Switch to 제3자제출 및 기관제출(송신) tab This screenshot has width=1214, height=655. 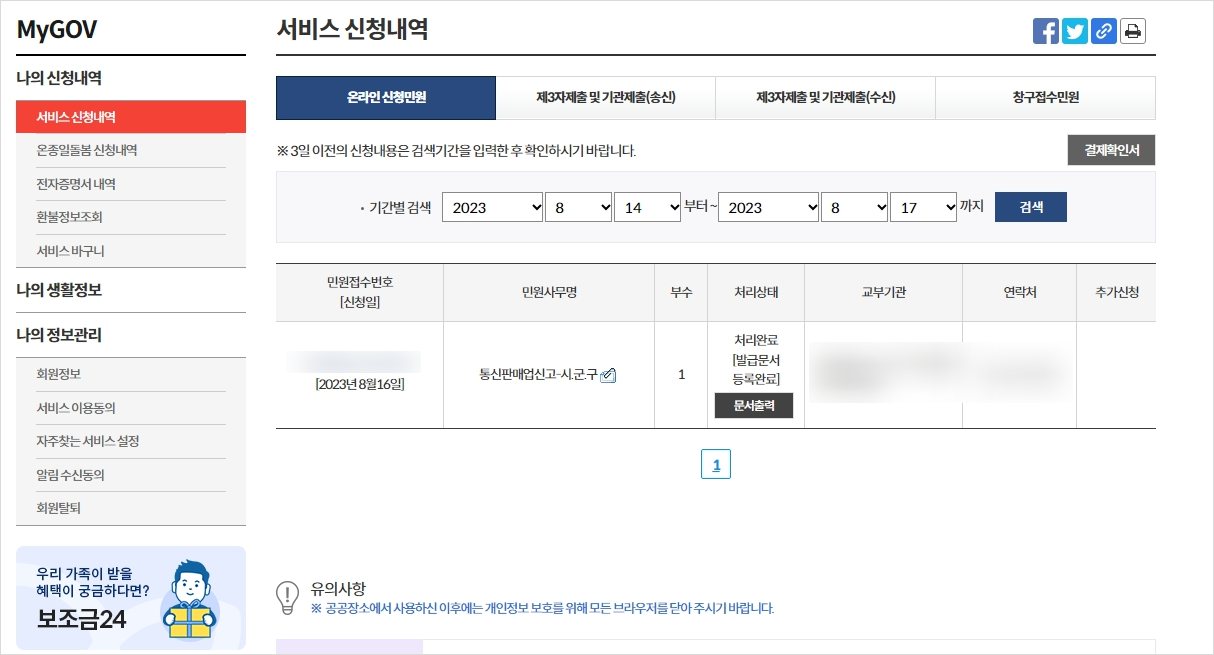coord(605,98)
